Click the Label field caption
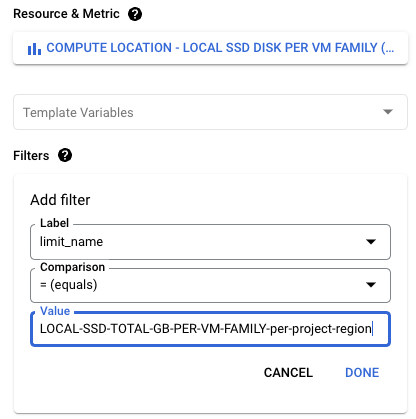416x419 pixels. point(54,223)
